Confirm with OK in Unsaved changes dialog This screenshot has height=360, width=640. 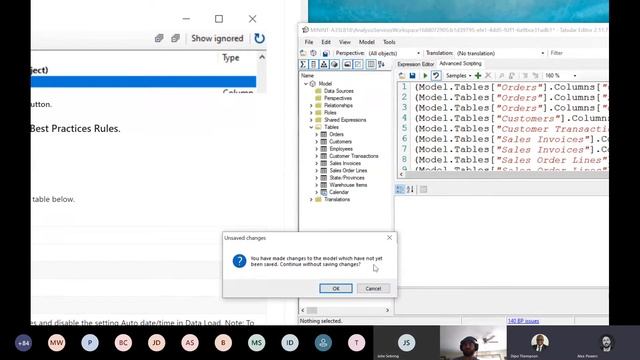[x=336, y=289]
